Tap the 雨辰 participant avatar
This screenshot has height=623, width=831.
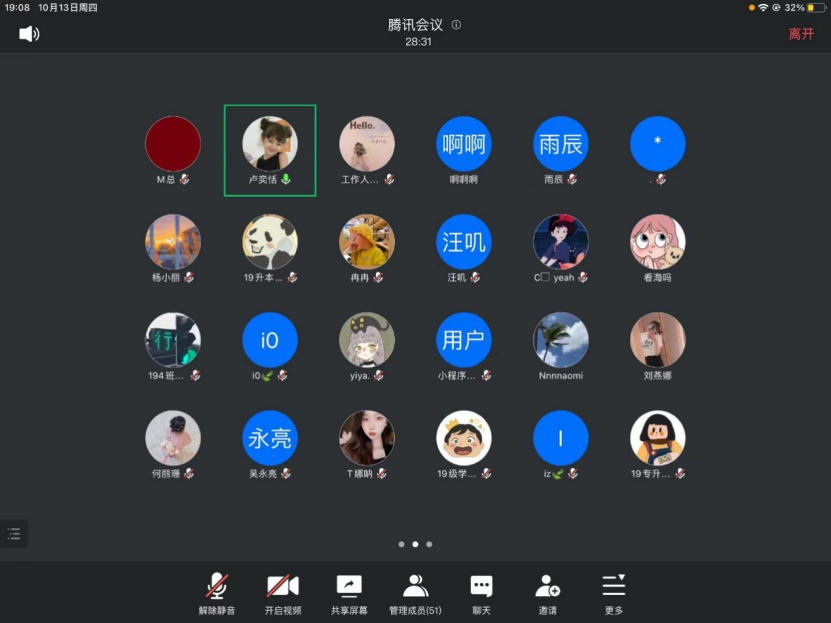[560, 144]
